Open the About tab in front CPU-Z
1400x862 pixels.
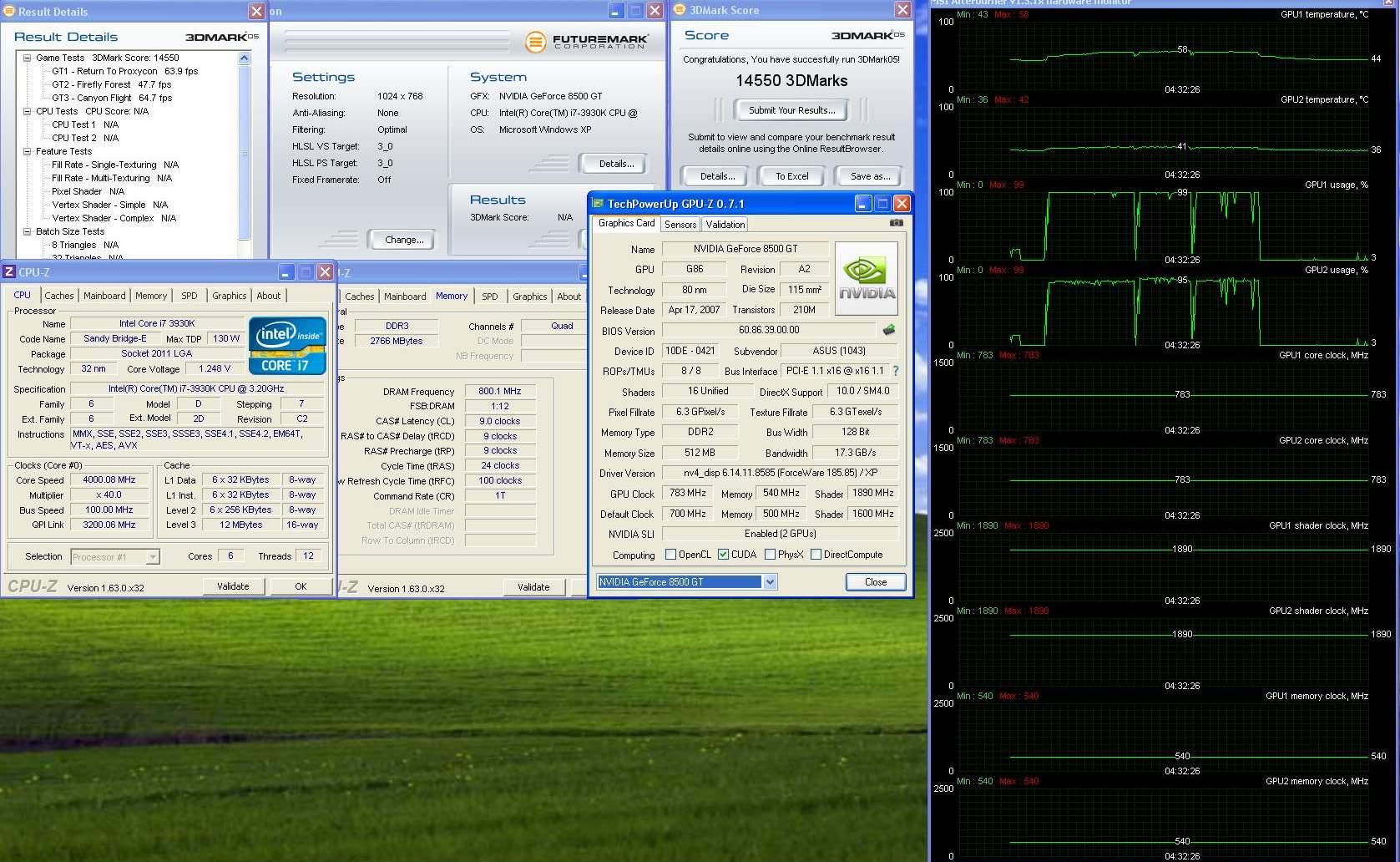pyautogui.click(x=269, y=296)
